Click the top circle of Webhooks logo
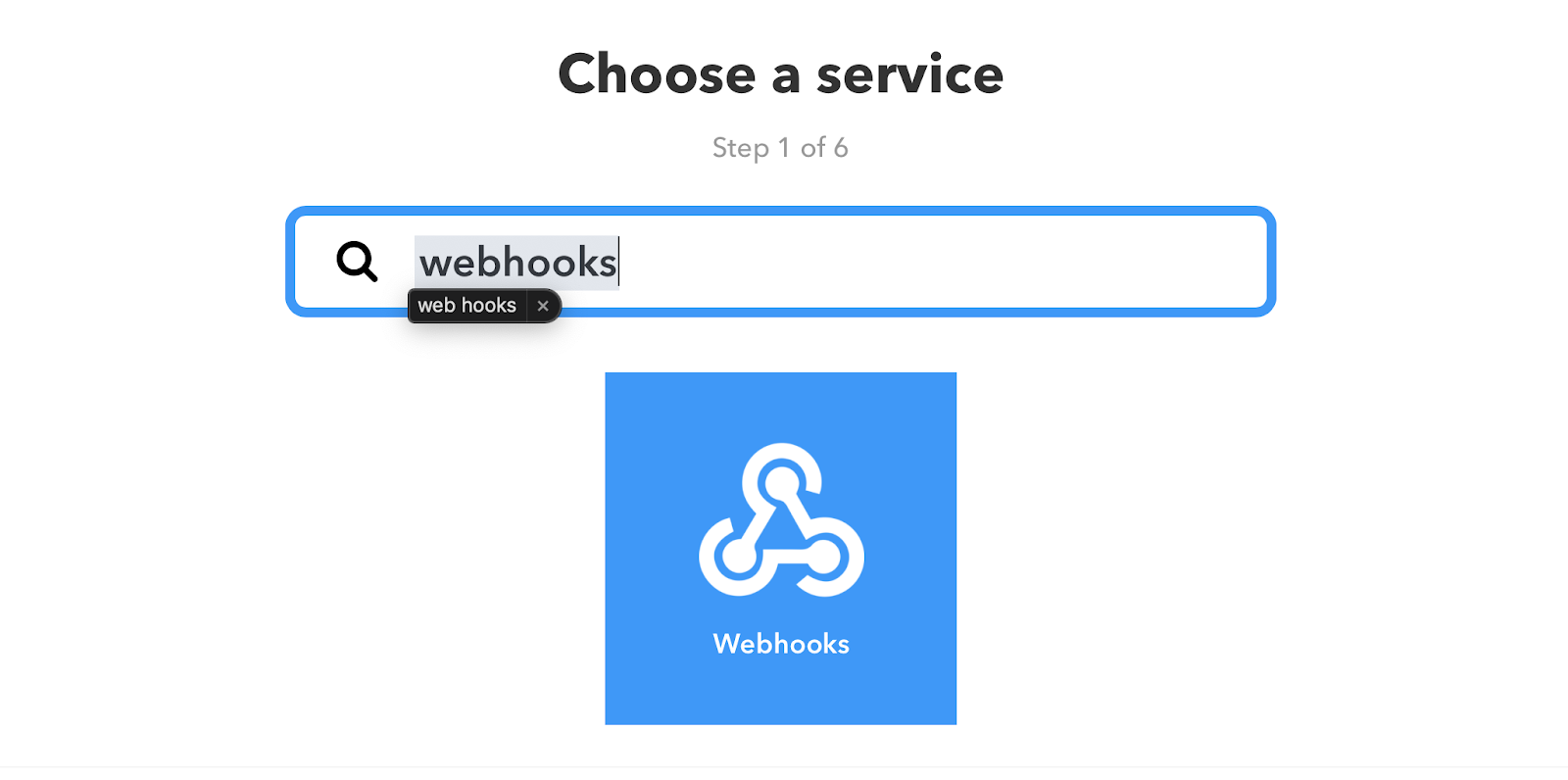Viewport: 1568px width, 780px height. click(x=781, y=481)
